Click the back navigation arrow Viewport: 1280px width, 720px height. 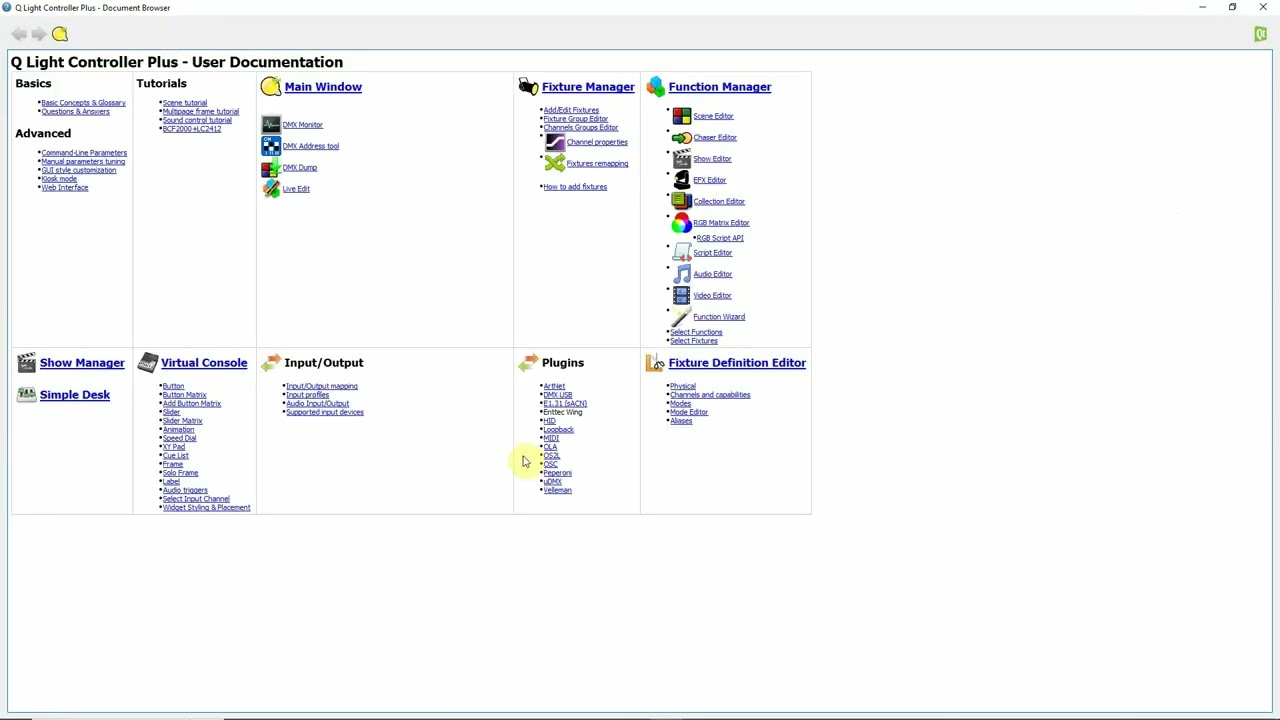(x=19, y=35)
